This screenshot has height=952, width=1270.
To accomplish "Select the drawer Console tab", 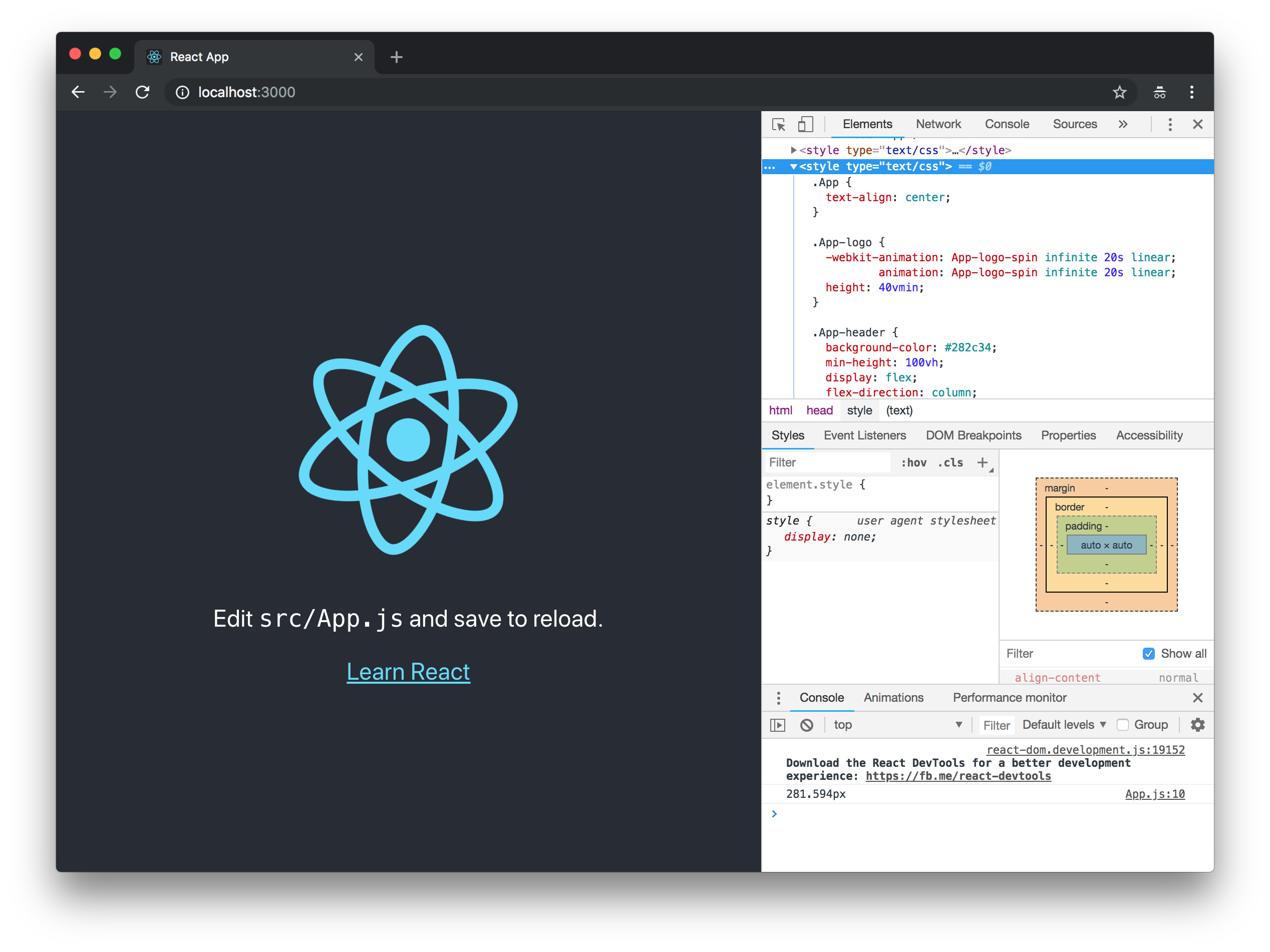I will [822, 698].
